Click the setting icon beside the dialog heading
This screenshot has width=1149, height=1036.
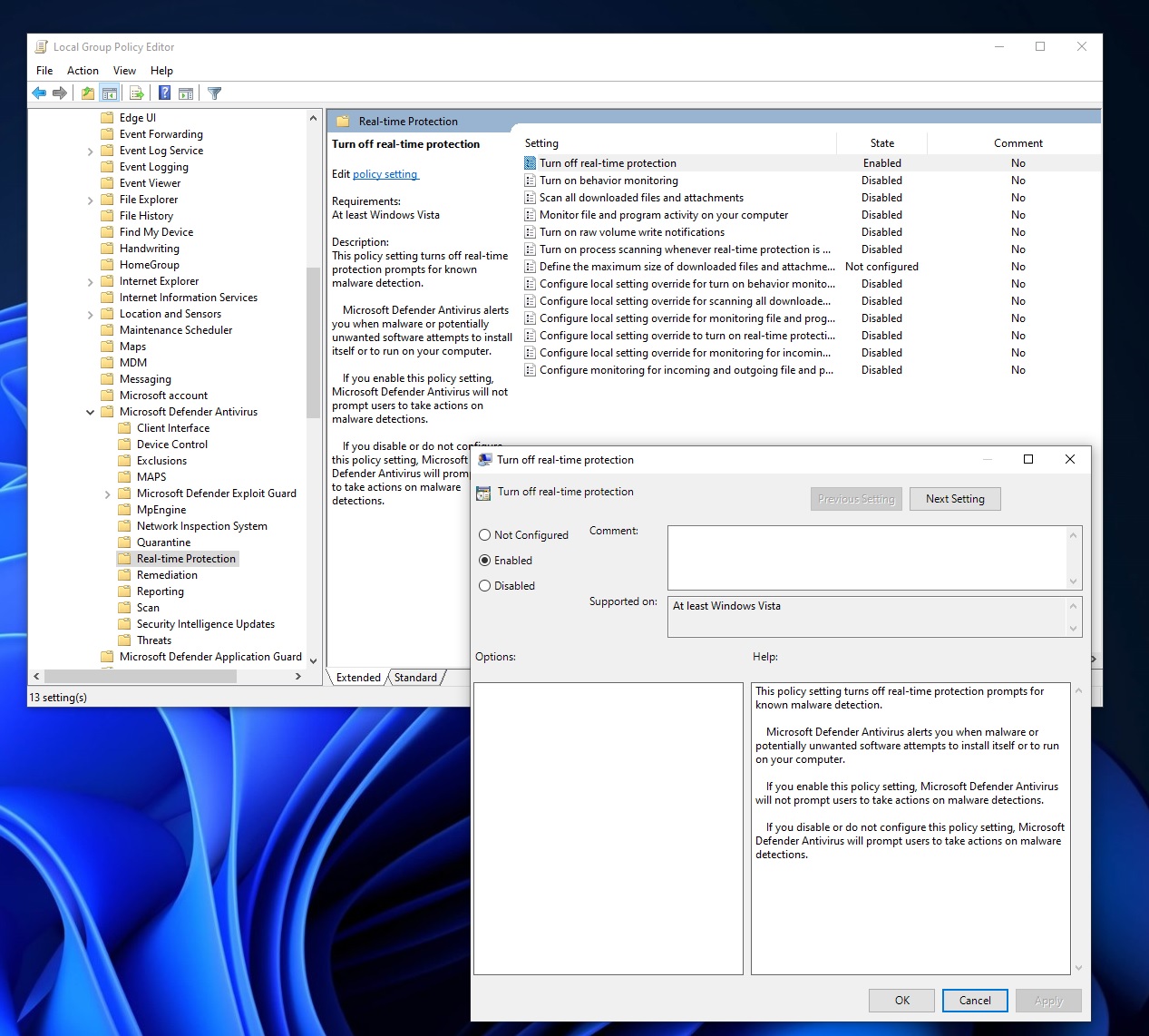[483, 493]
